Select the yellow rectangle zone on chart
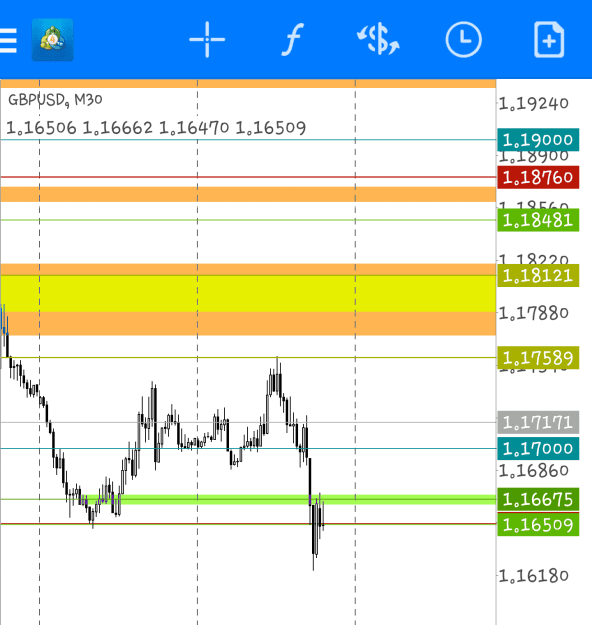 (x=248, y=293)
